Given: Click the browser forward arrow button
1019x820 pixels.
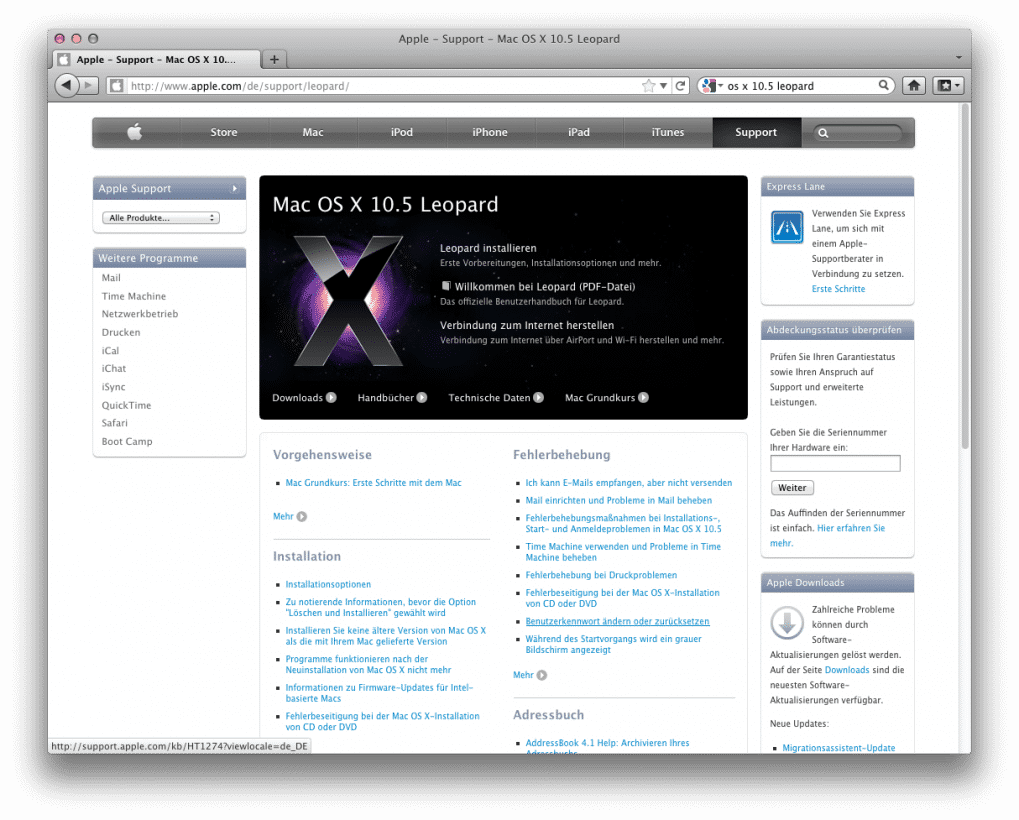Looking at the screenshot, I should 89,85.
